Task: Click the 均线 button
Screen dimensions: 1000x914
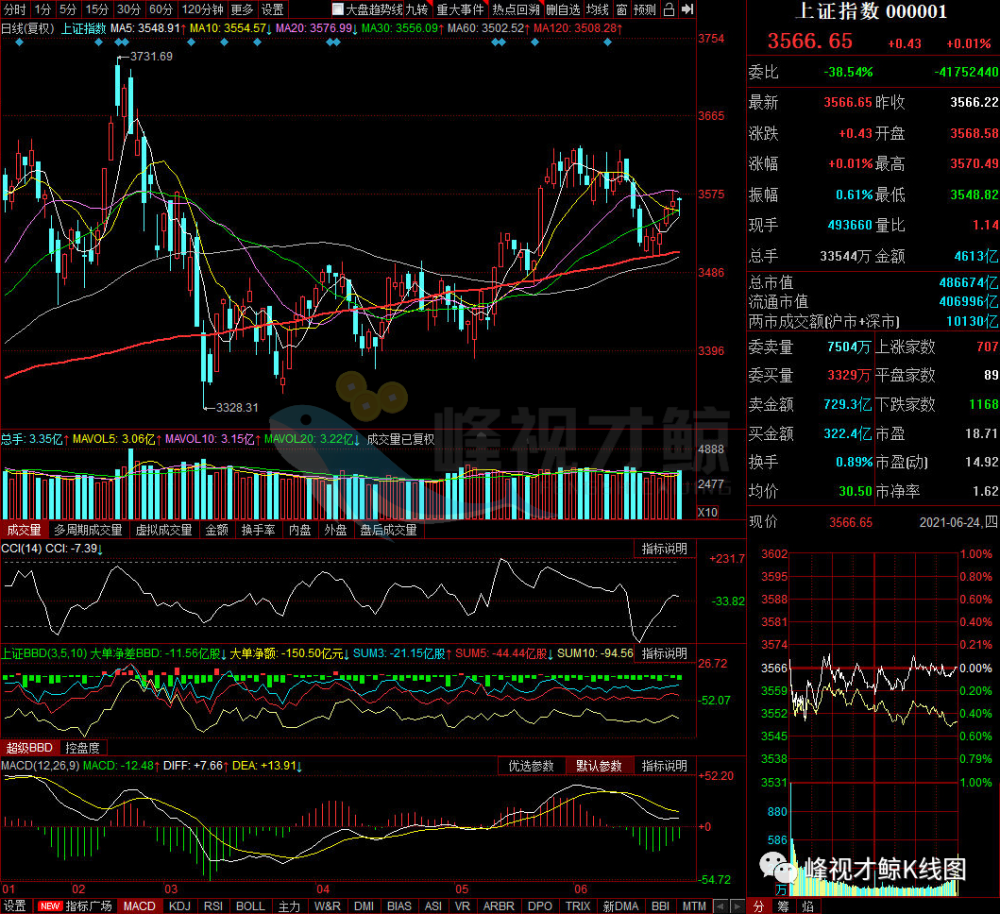Action: [x=598, y=10]
